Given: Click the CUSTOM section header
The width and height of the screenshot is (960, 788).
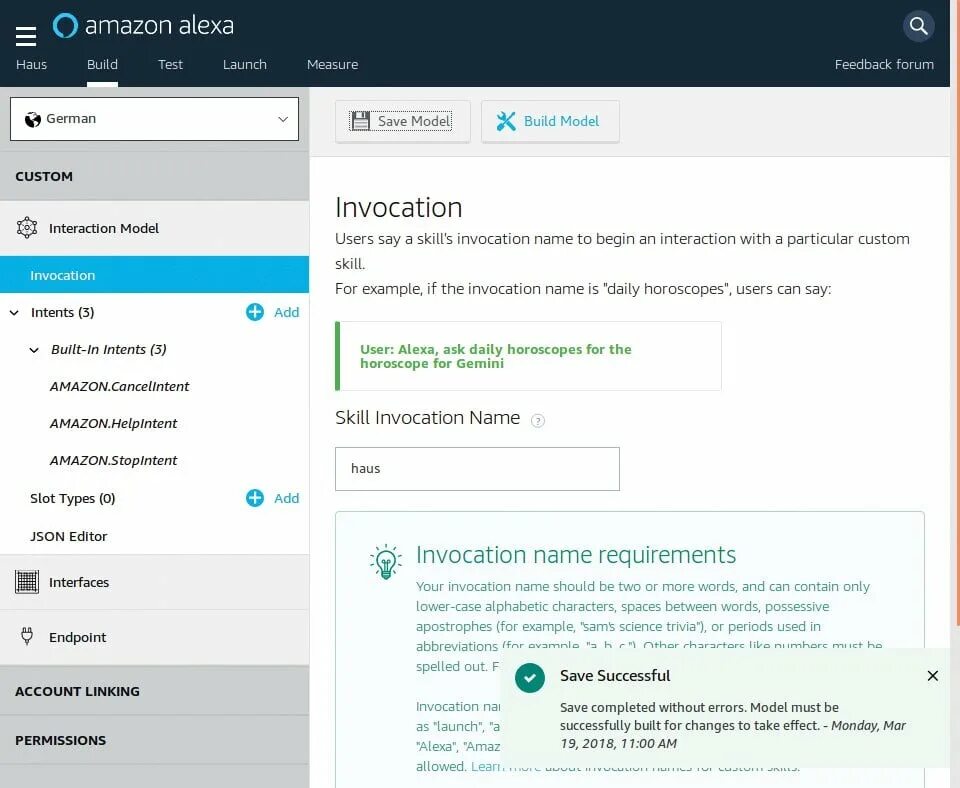Looking at the screenshot, I should [154, 176].
